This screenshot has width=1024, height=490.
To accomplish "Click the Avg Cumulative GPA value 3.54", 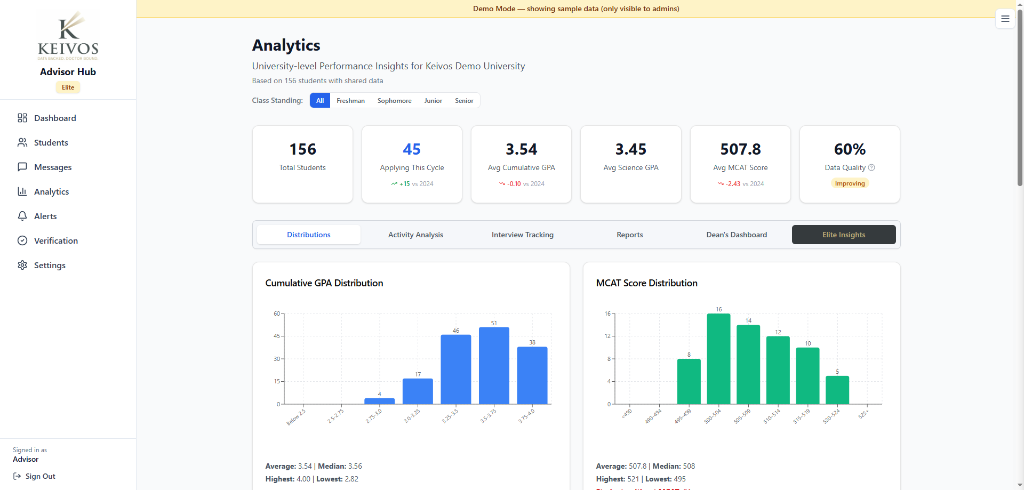I will pos(521,149).
